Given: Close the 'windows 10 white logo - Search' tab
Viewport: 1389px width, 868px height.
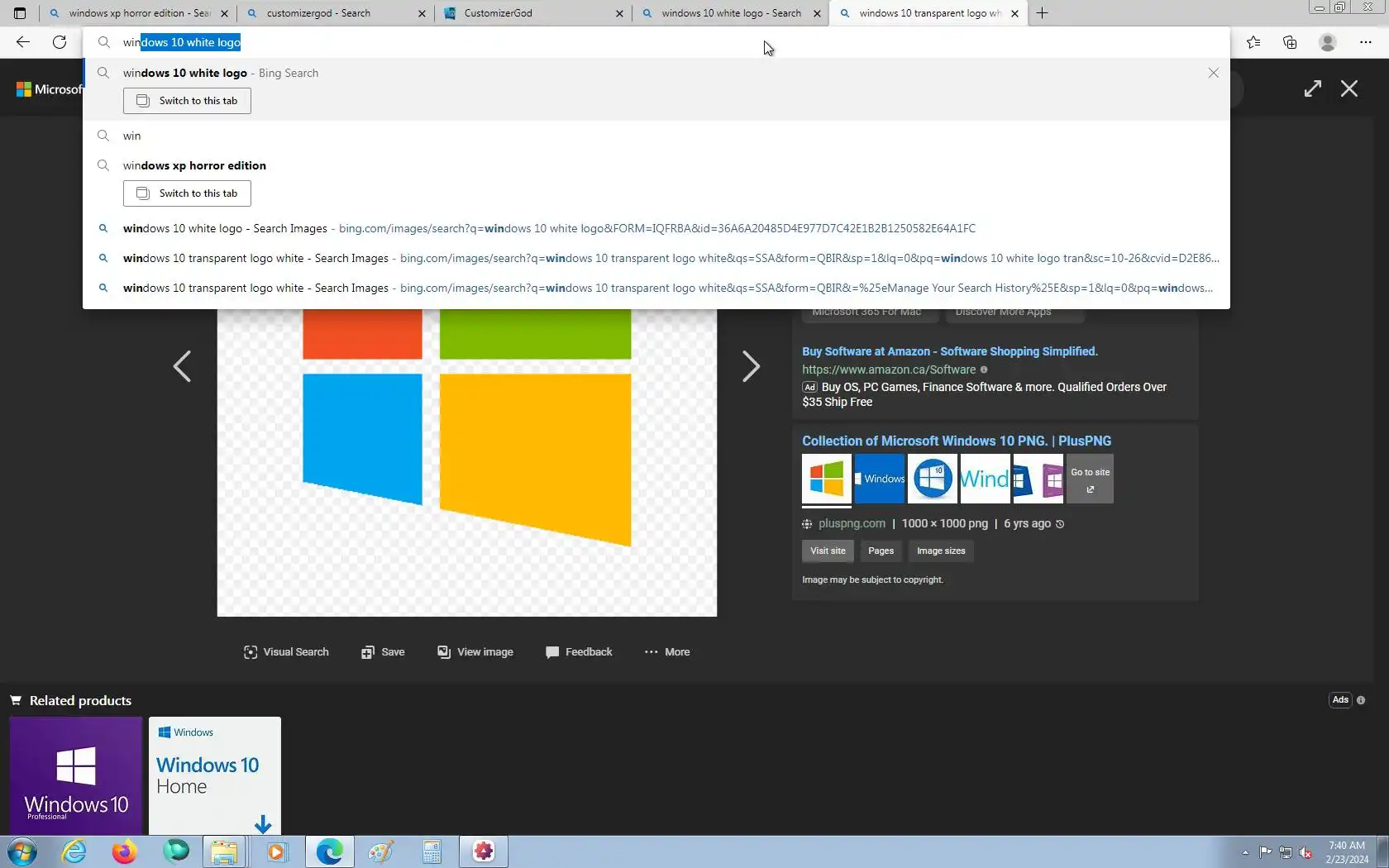Looking at the screenshot, I should (x=817, y=13).
